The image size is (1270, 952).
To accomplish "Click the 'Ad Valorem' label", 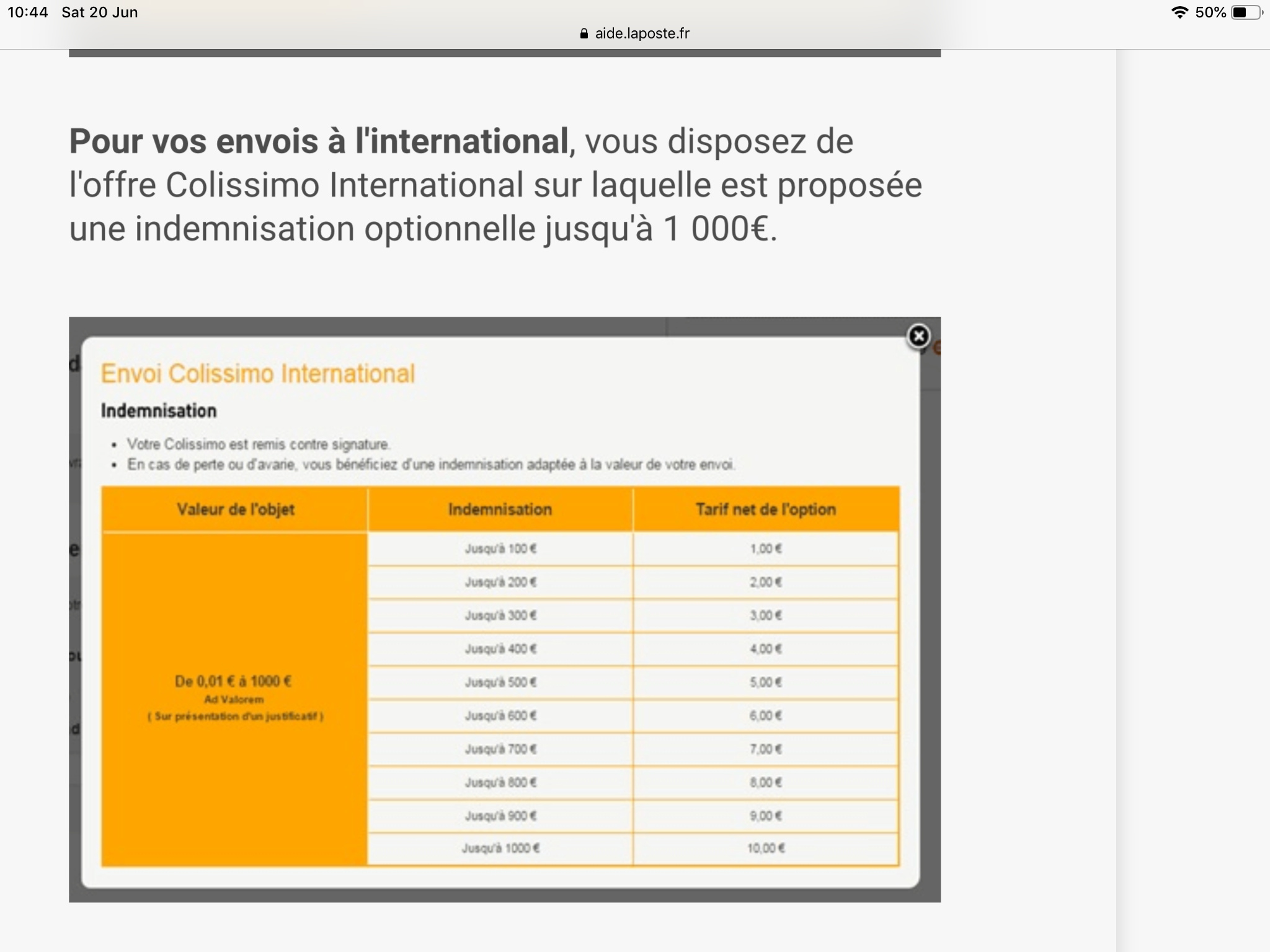I will 234,700.
